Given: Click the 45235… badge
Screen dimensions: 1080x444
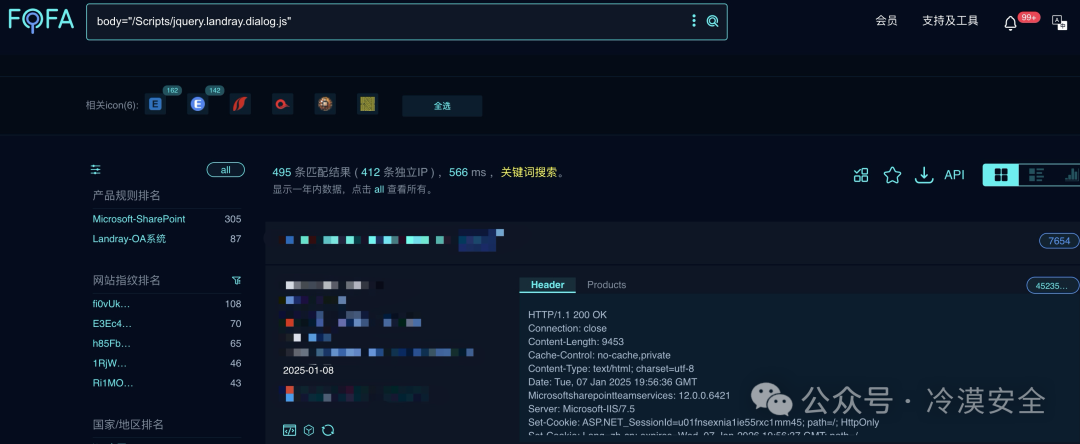Looking at the screenshot, I should [x=1053, y=285].
